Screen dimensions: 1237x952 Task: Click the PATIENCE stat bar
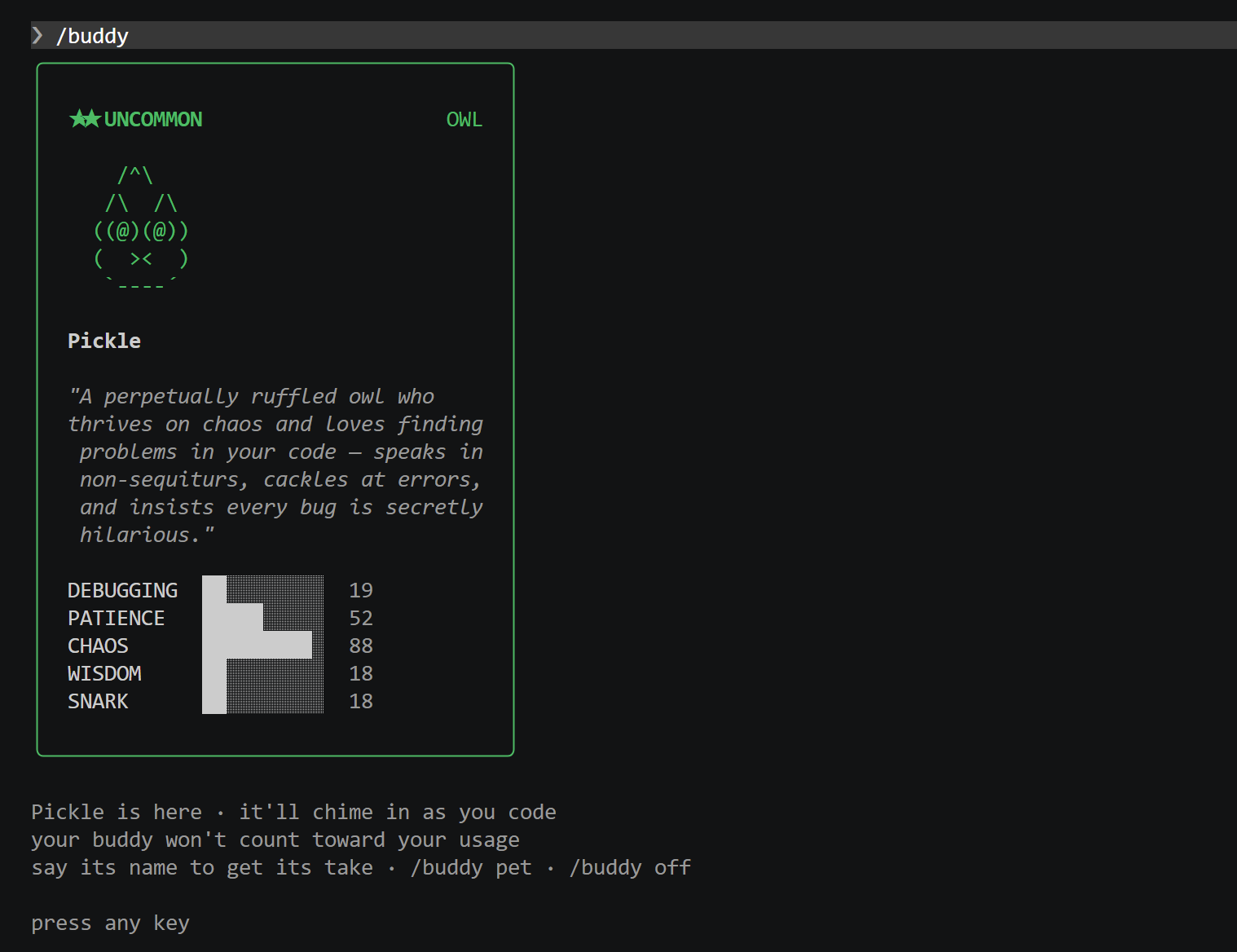pyautogui.click(x=233, y=618)
